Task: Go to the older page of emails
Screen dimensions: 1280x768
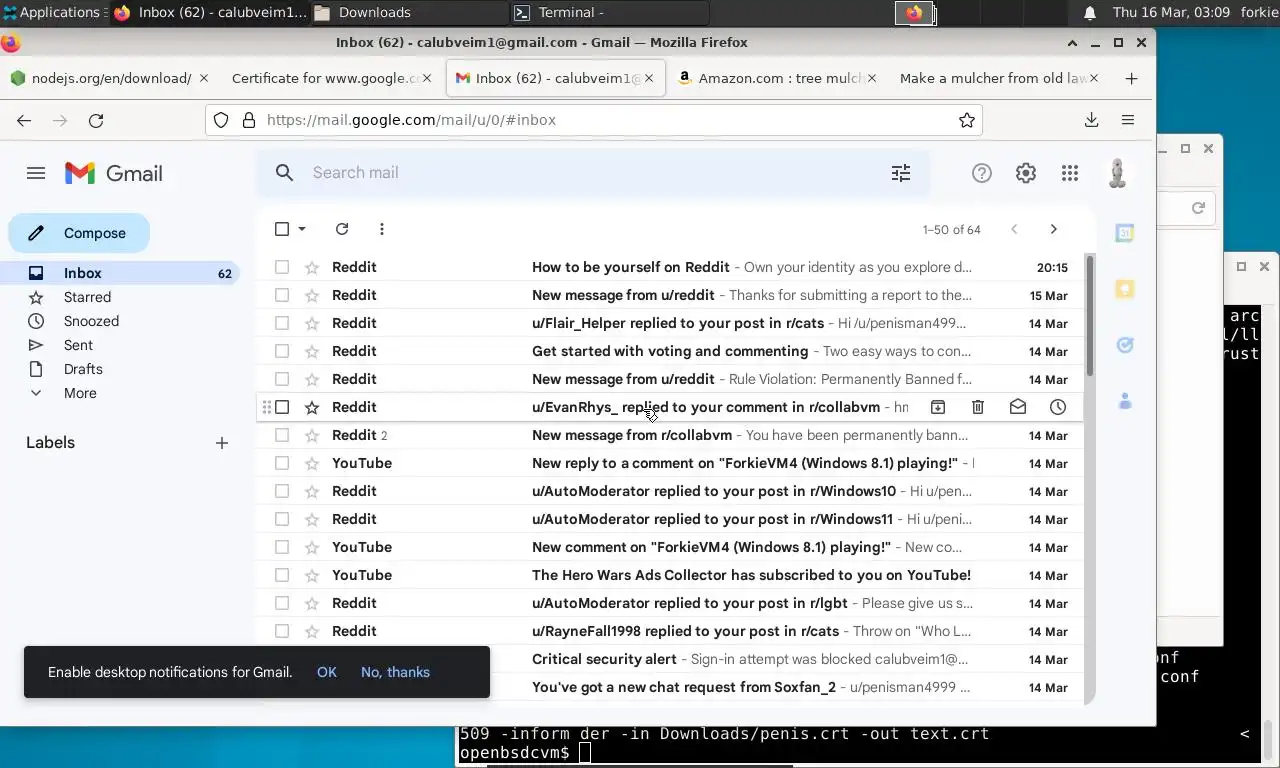Action: tap(1053, 229)
